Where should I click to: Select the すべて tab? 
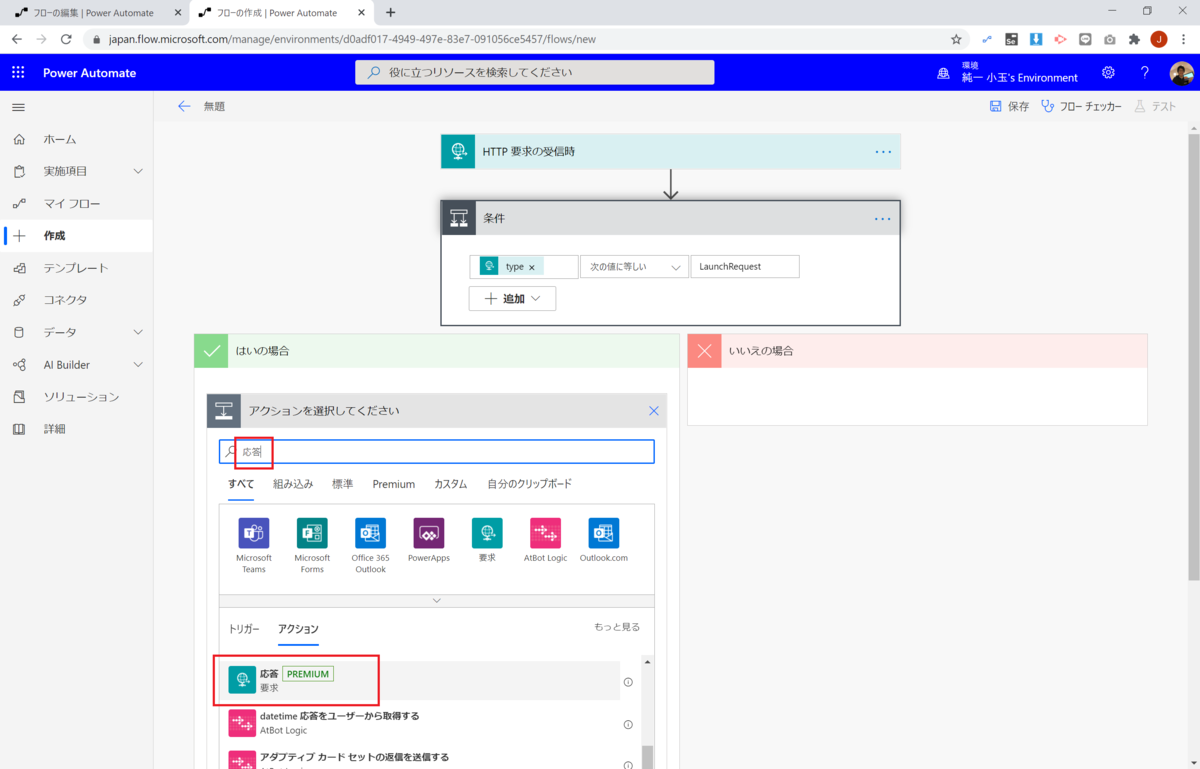[x=241, y=484]
